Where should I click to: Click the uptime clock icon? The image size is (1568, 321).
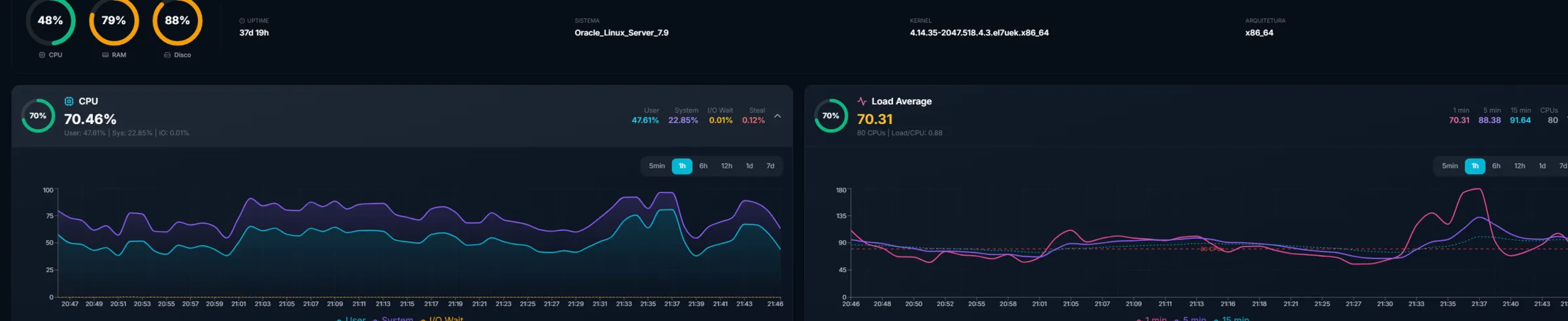tap(242, 21)
